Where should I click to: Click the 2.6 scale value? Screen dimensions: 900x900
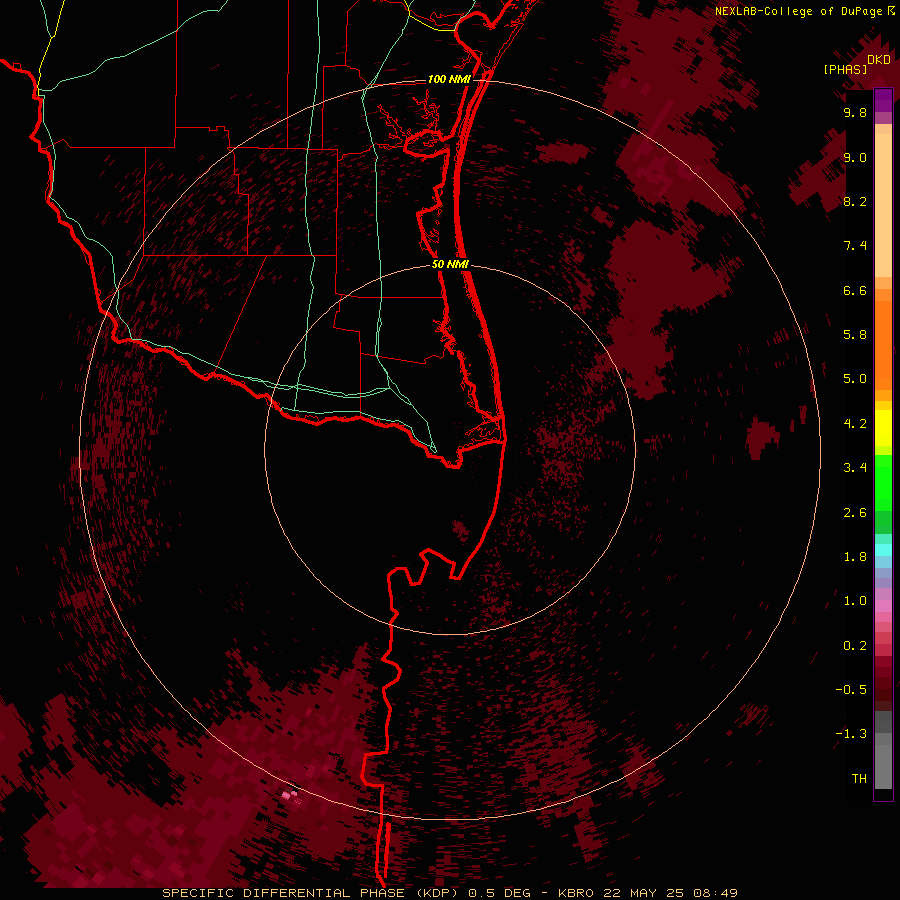tap(855, 513)
